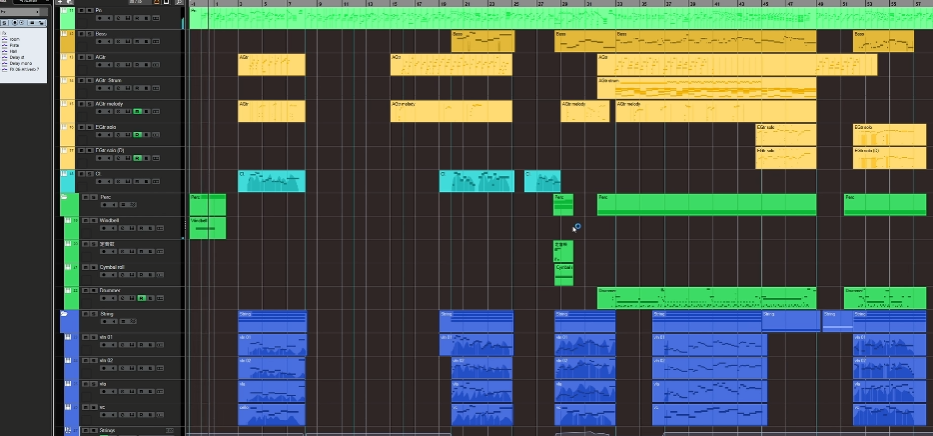
Task: Select the 'Delay mono' item in inspector list
Action: click(x=22, y=62)
